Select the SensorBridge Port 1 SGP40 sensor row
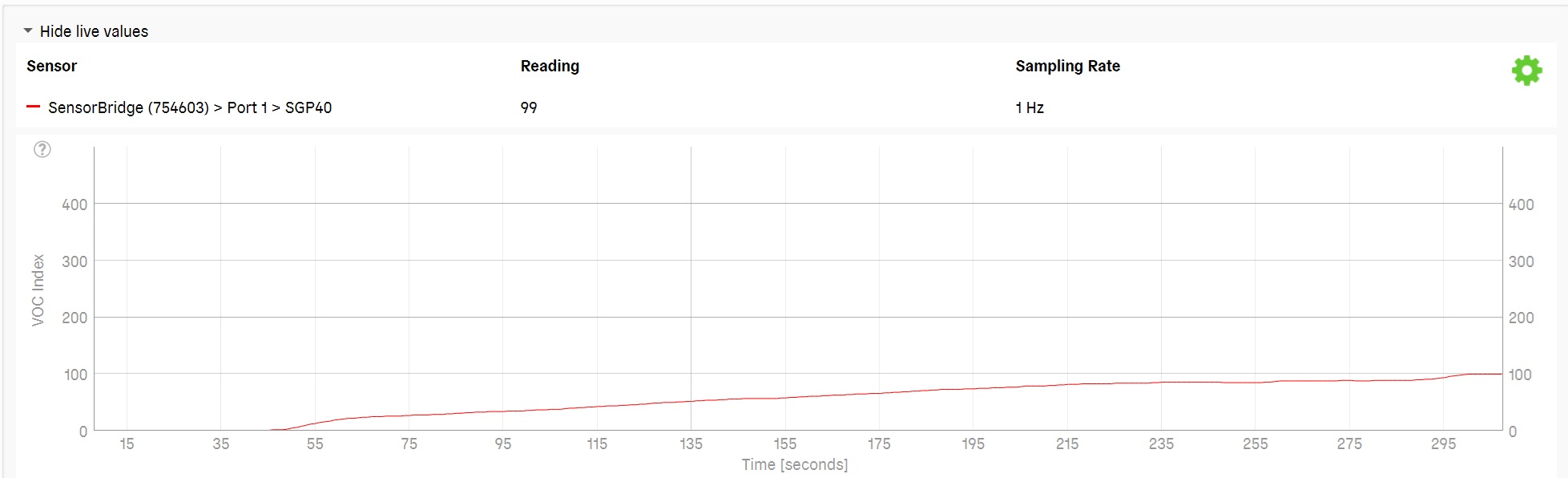The height and width of the screenshot is (478, 1568). (x=785, y=107)
